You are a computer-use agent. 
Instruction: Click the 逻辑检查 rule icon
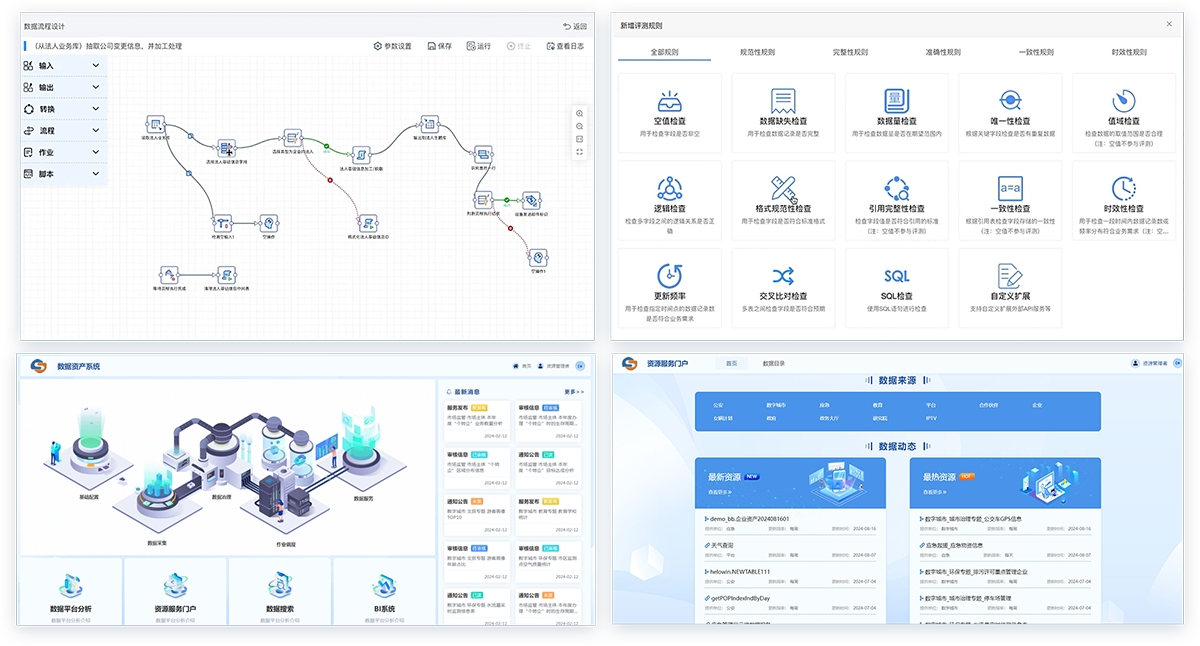(669, 189)
